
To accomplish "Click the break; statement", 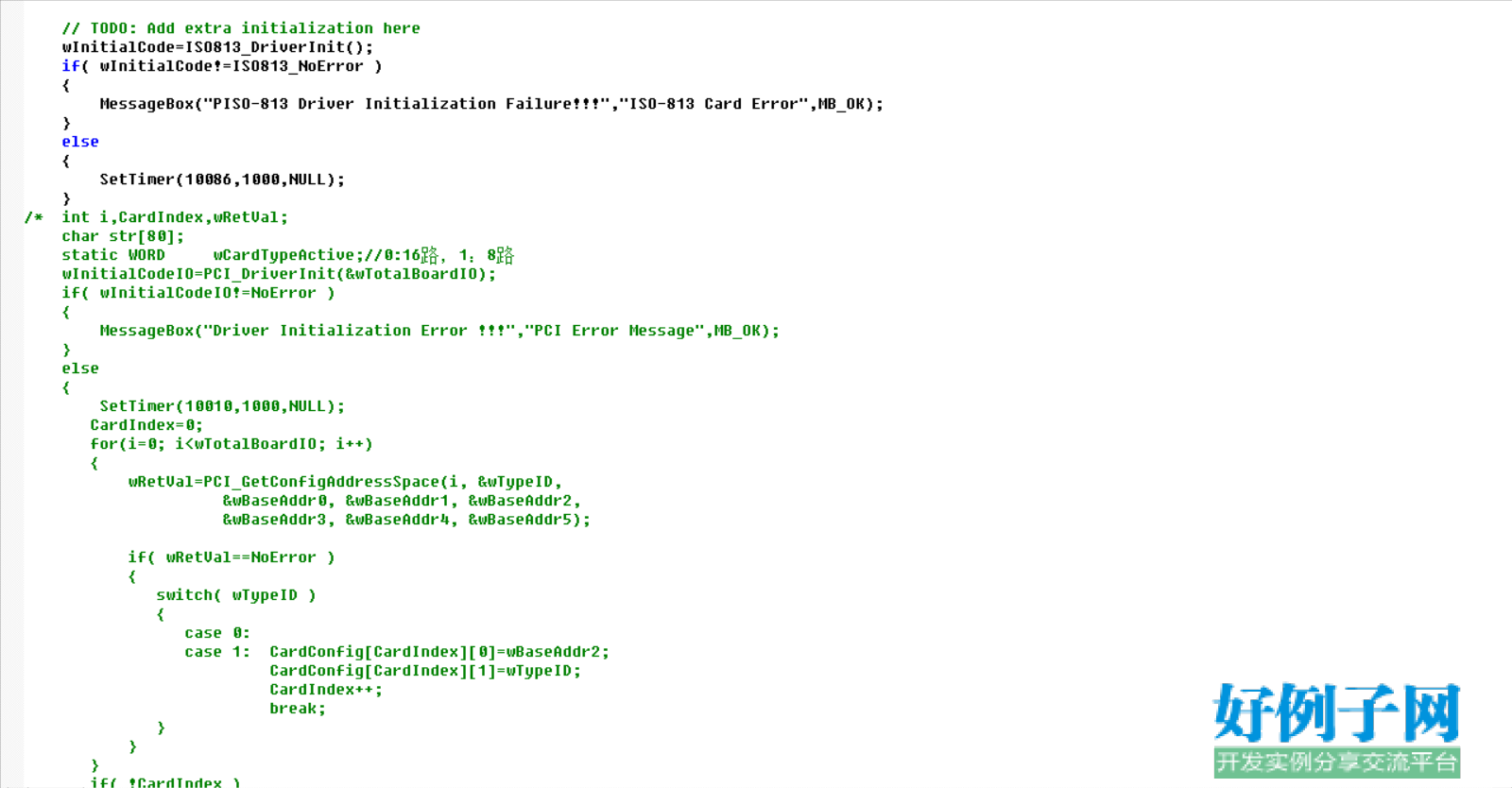I will [298, 709].
